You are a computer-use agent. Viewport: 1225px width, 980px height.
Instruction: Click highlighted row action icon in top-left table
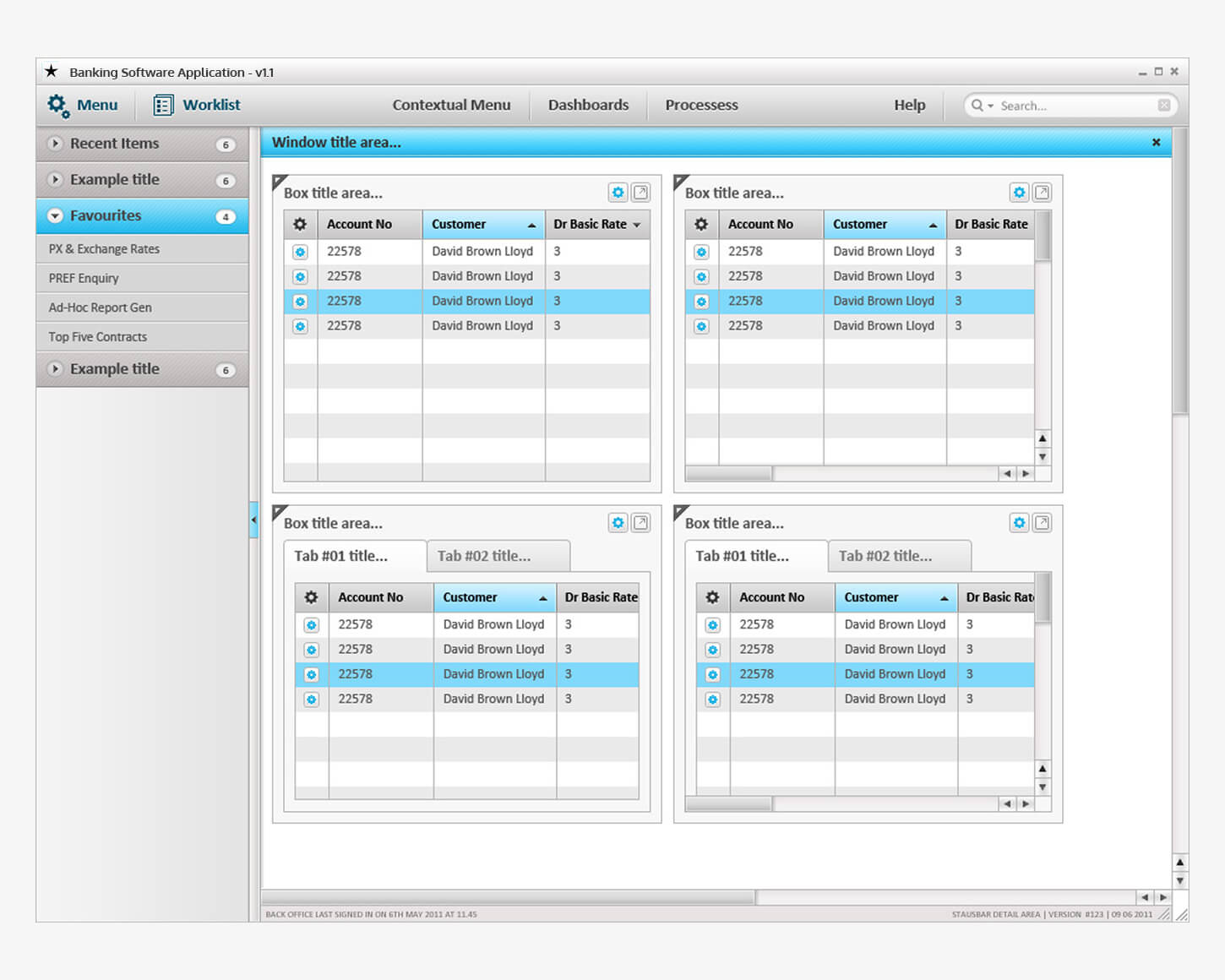tap(300, 302)
